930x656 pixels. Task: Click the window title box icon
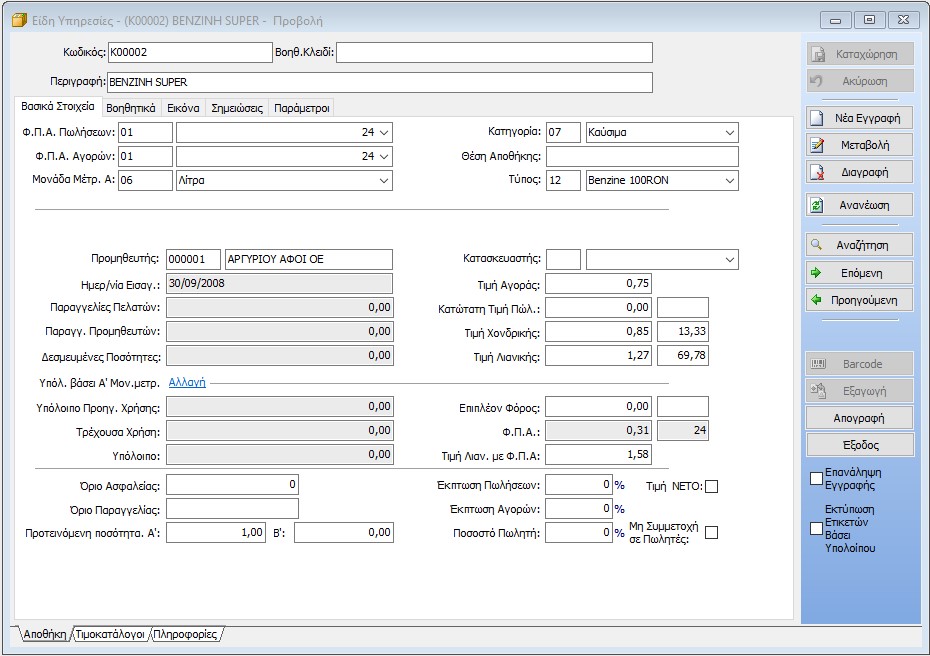pos(19,21)
